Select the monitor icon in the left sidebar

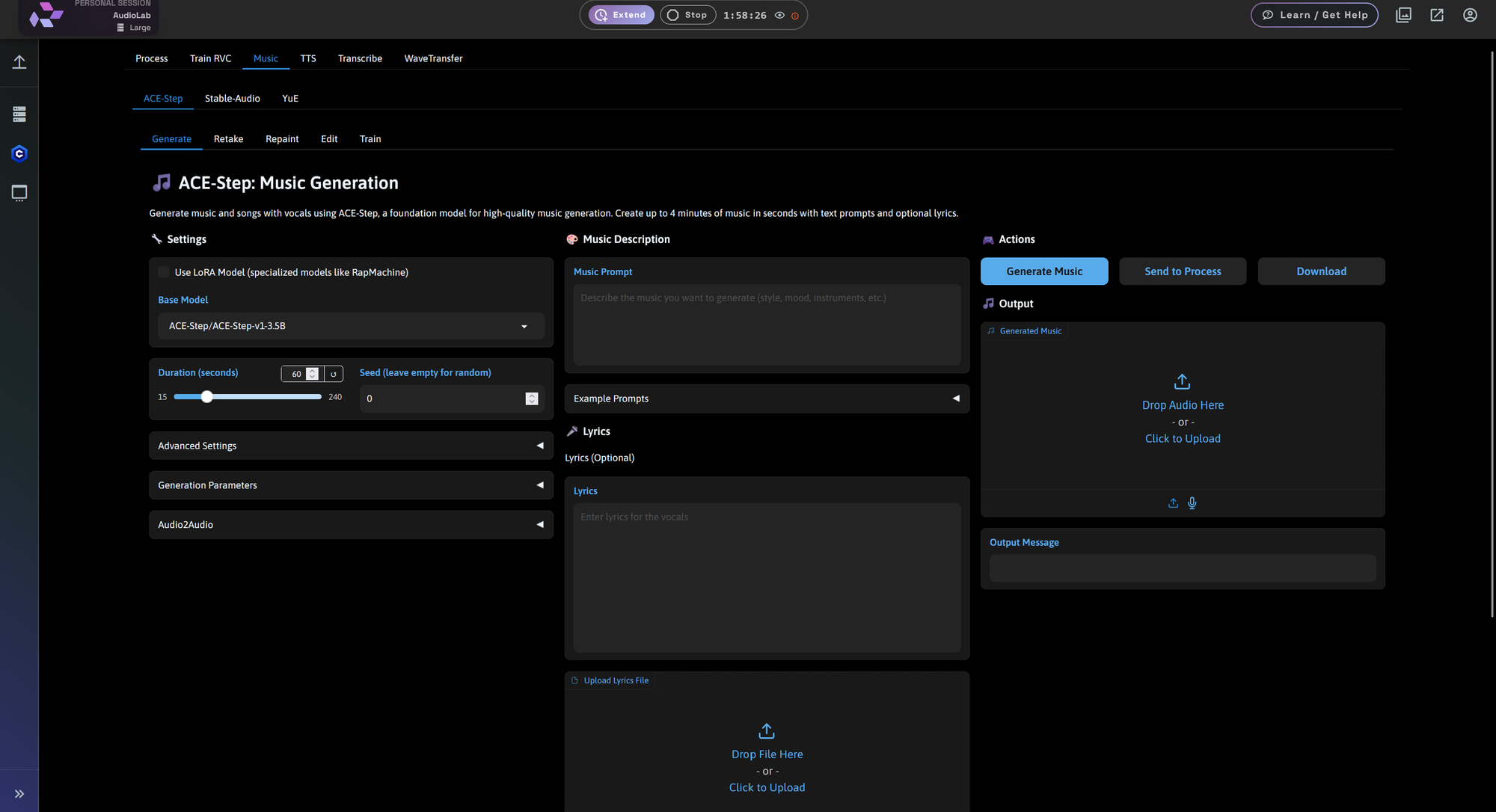(x=19, y=193)
